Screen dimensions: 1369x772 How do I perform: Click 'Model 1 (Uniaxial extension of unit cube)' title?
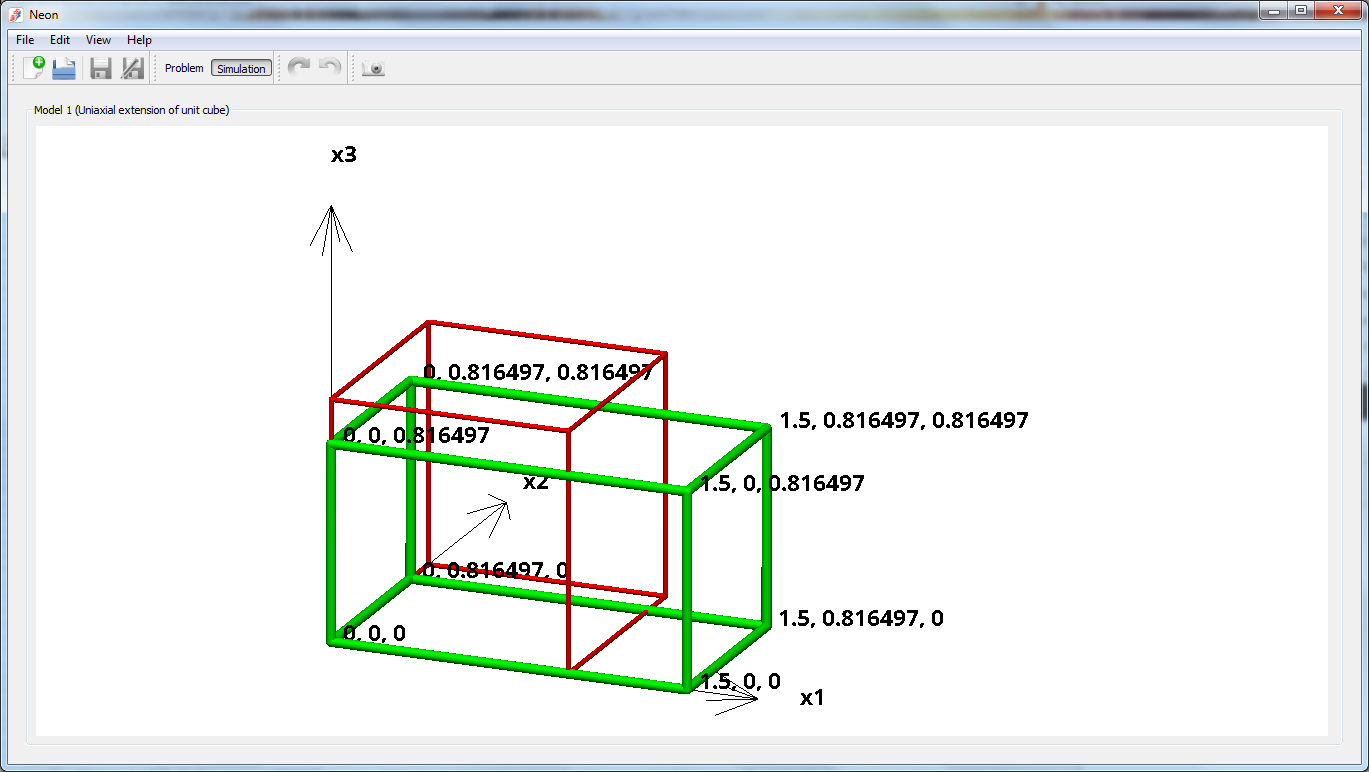132,110
